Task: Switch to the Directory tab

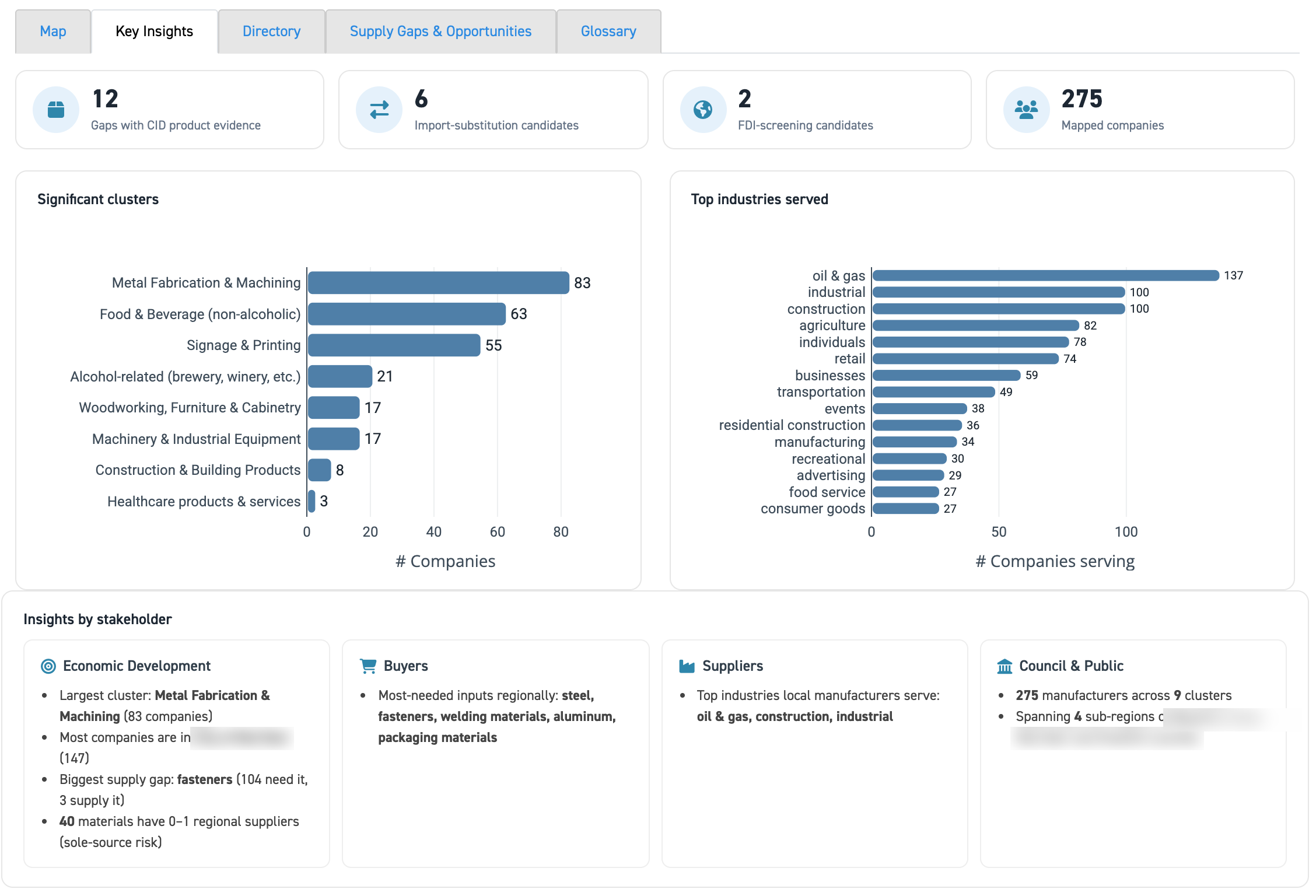Action: (272, 32)
